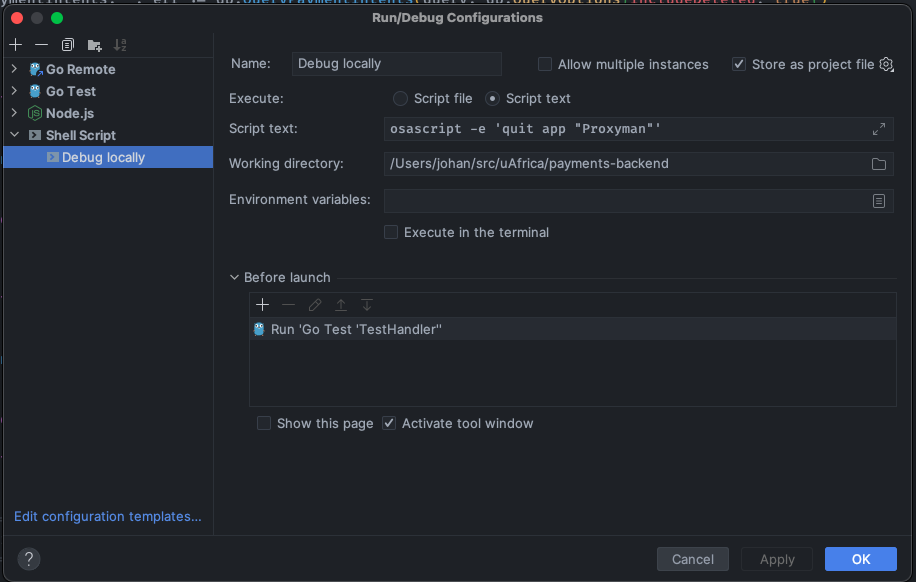This screenshot has height=582, width=916.
Task: Remove the Before launch task
Action: click(x=289, y=305)
